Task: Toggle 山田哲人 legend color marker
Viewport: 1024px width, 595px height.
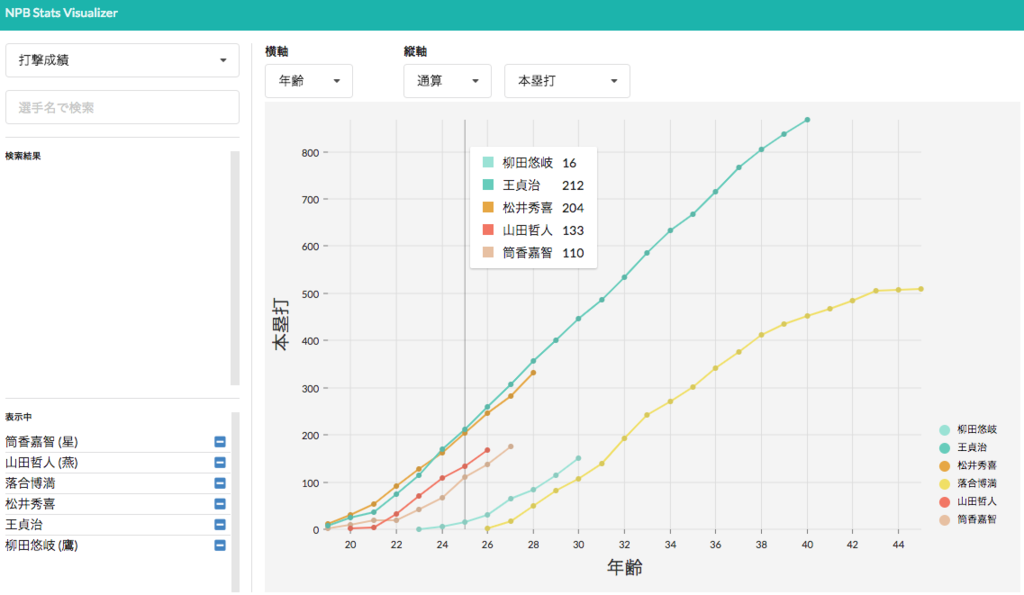Action: tap(944, 502)
